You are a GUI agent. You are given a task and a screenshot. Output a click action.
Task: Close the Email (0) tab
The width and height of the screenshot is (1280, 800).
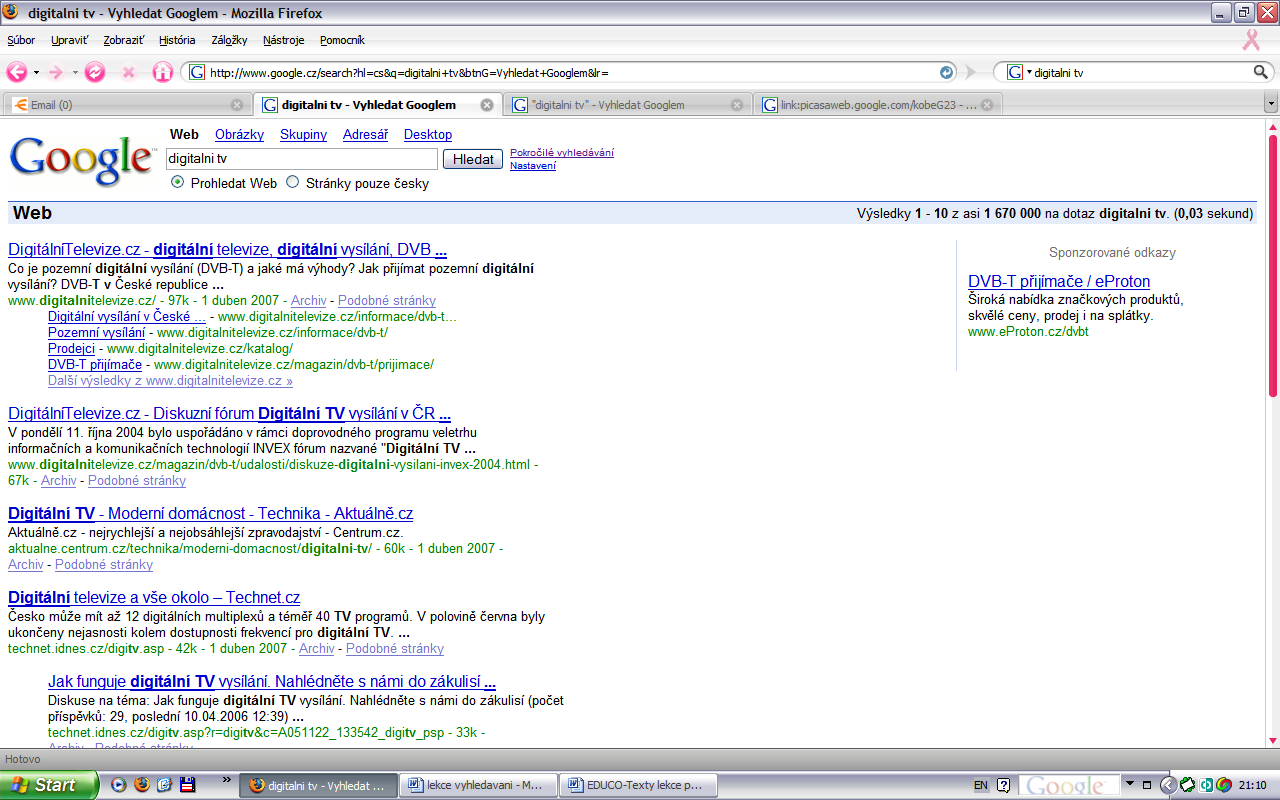tap(237, 104)
